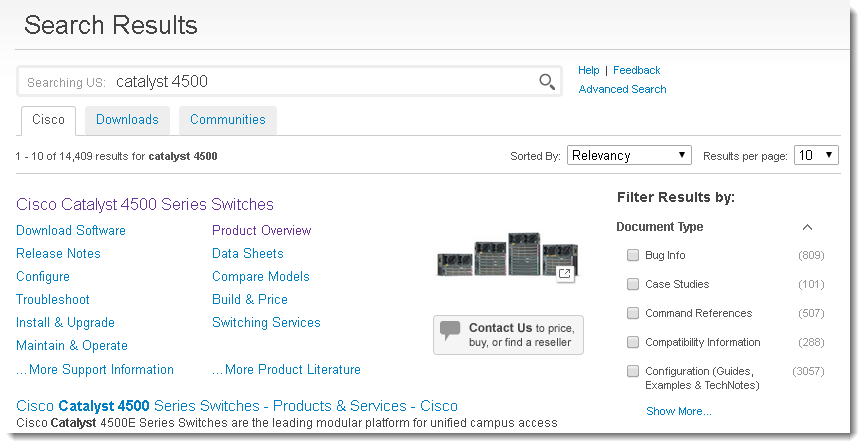Screen dimensions: 865x448
Task: Collapse the Document Type filter section
Action: pyautogui.click(x=807, y=227)
